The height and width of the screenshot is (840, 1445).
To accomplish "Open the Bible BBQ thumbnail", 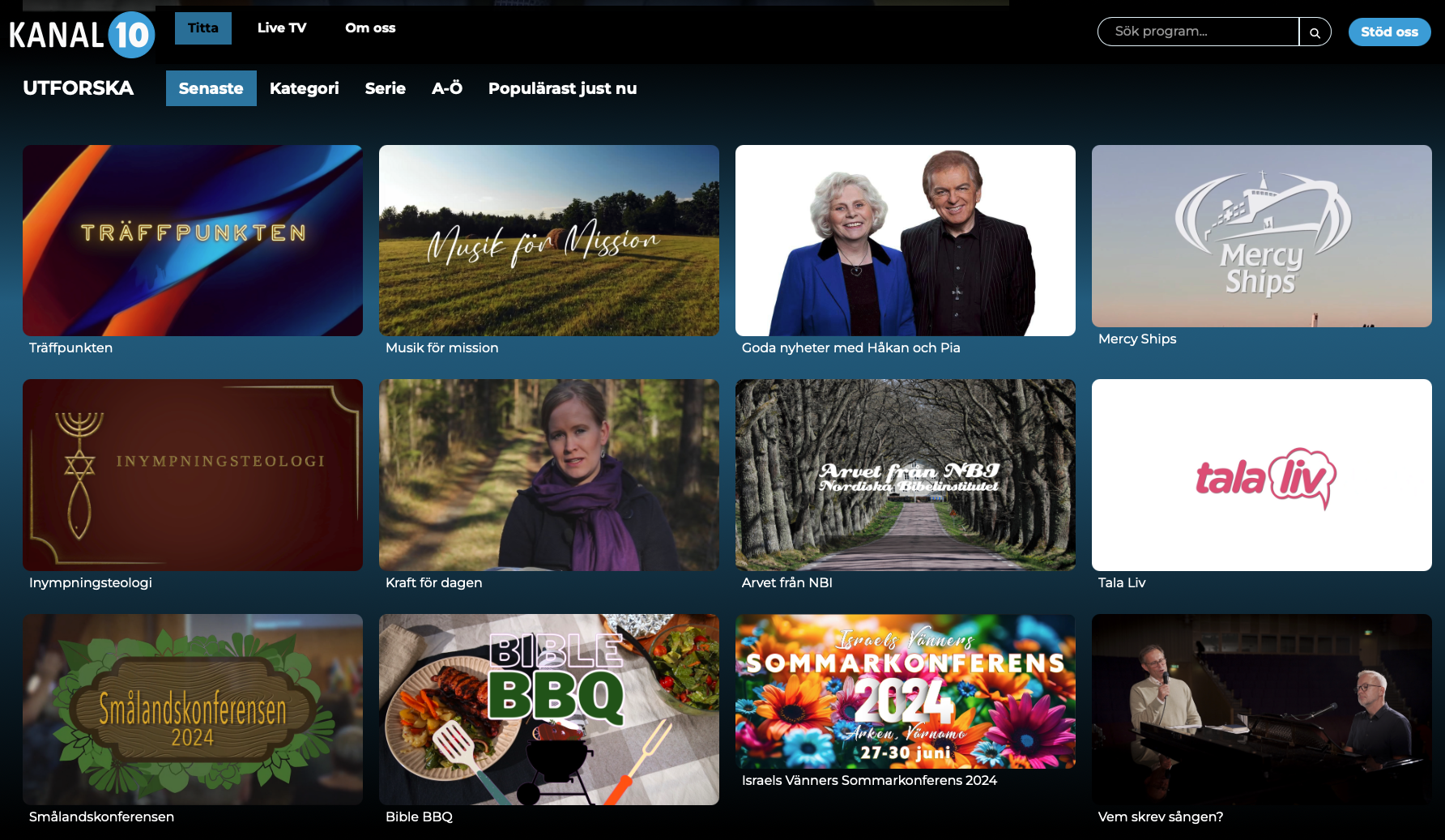I will pos(549,709).
